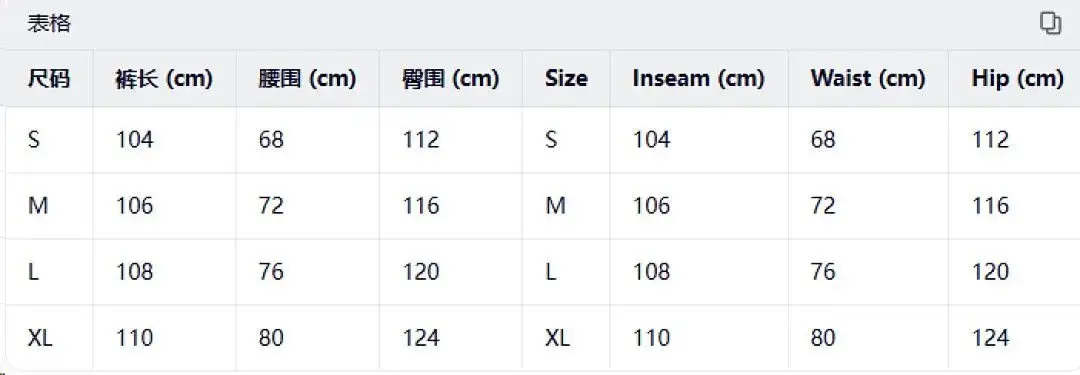This screenshot has height=375, width=1080.
Task: Select the 臀围 (cm) column header
Action: click(450, 79)
